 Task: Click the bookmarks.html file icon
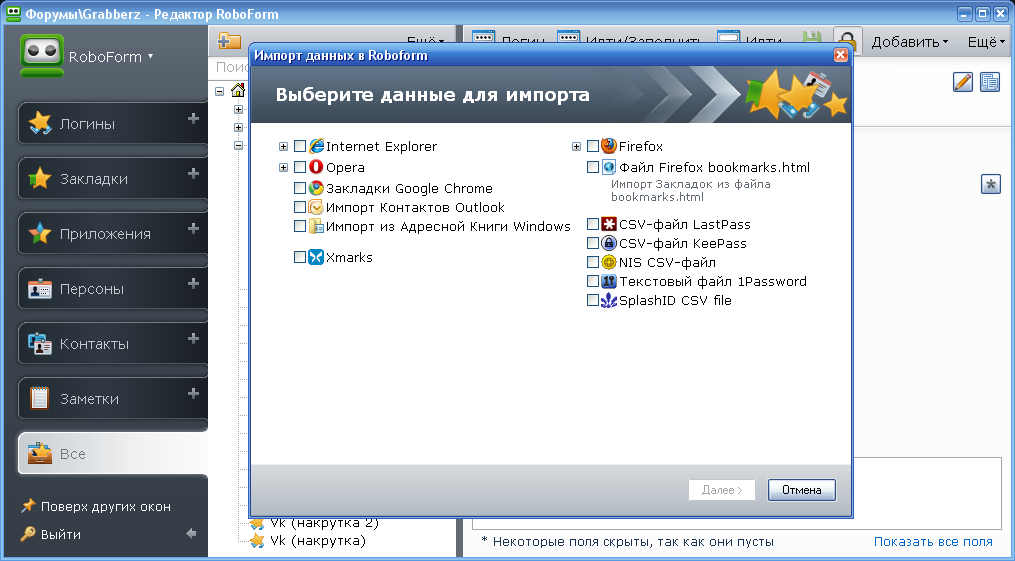coord(608,167)
